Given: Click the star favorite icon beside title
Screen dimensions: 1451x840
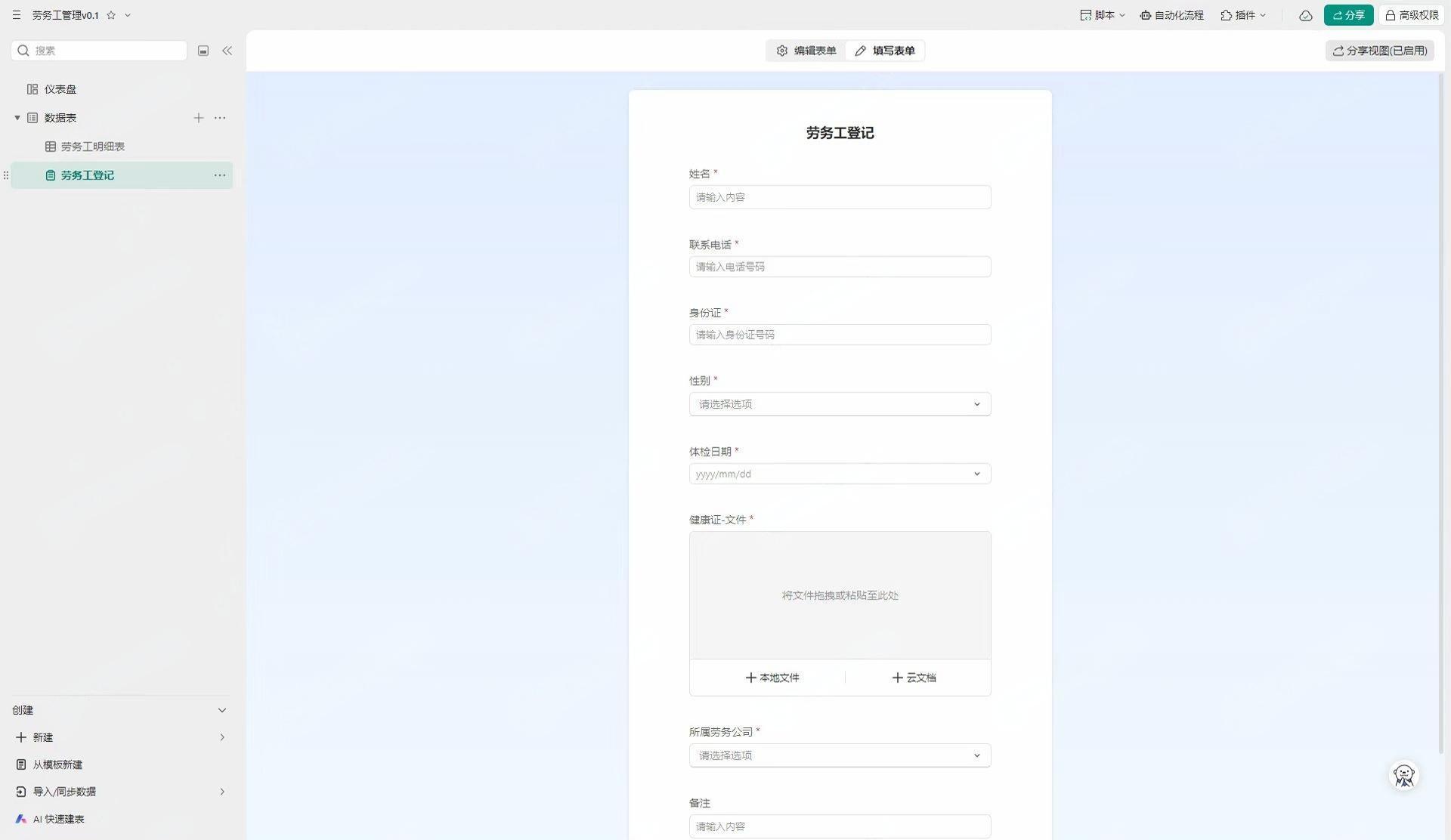Looking at the screenshot, I should click(111, 15).
